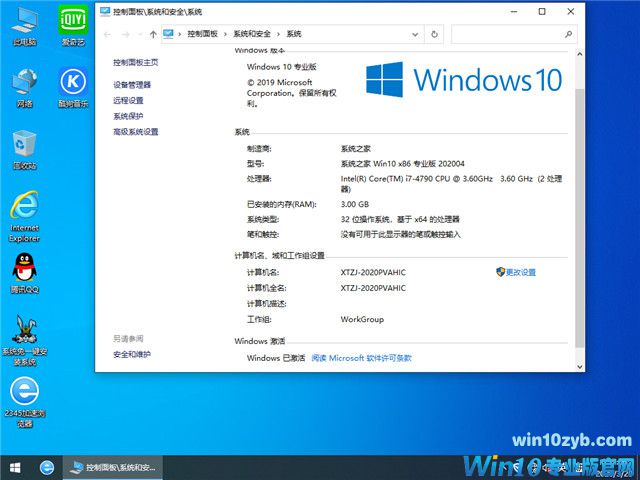
Task: Select the 腾讯QQ penguin icon
Action: click(24, 273)
